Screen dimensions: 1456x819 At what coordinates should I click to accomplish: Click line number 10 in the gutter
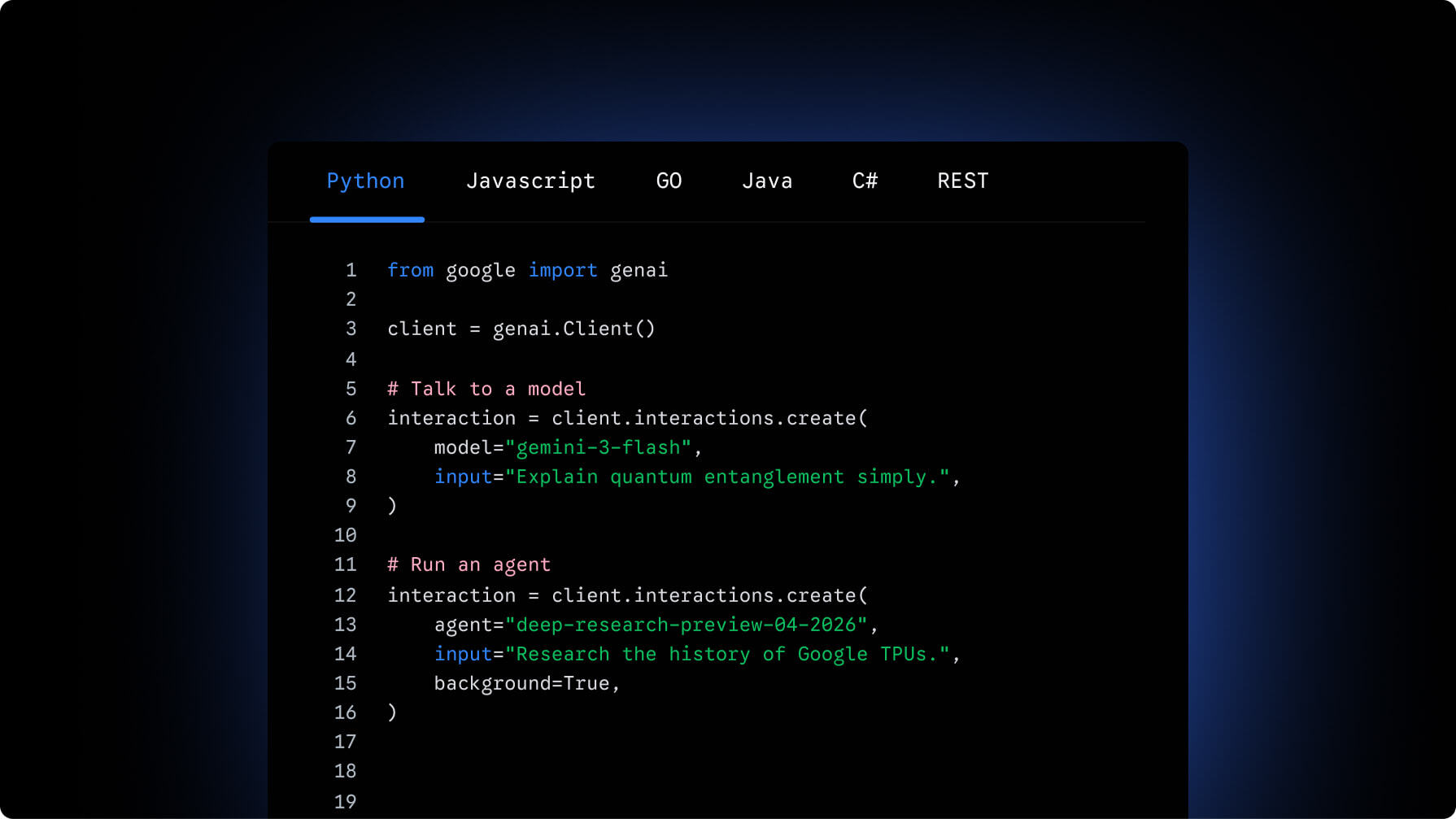[346, 535]
